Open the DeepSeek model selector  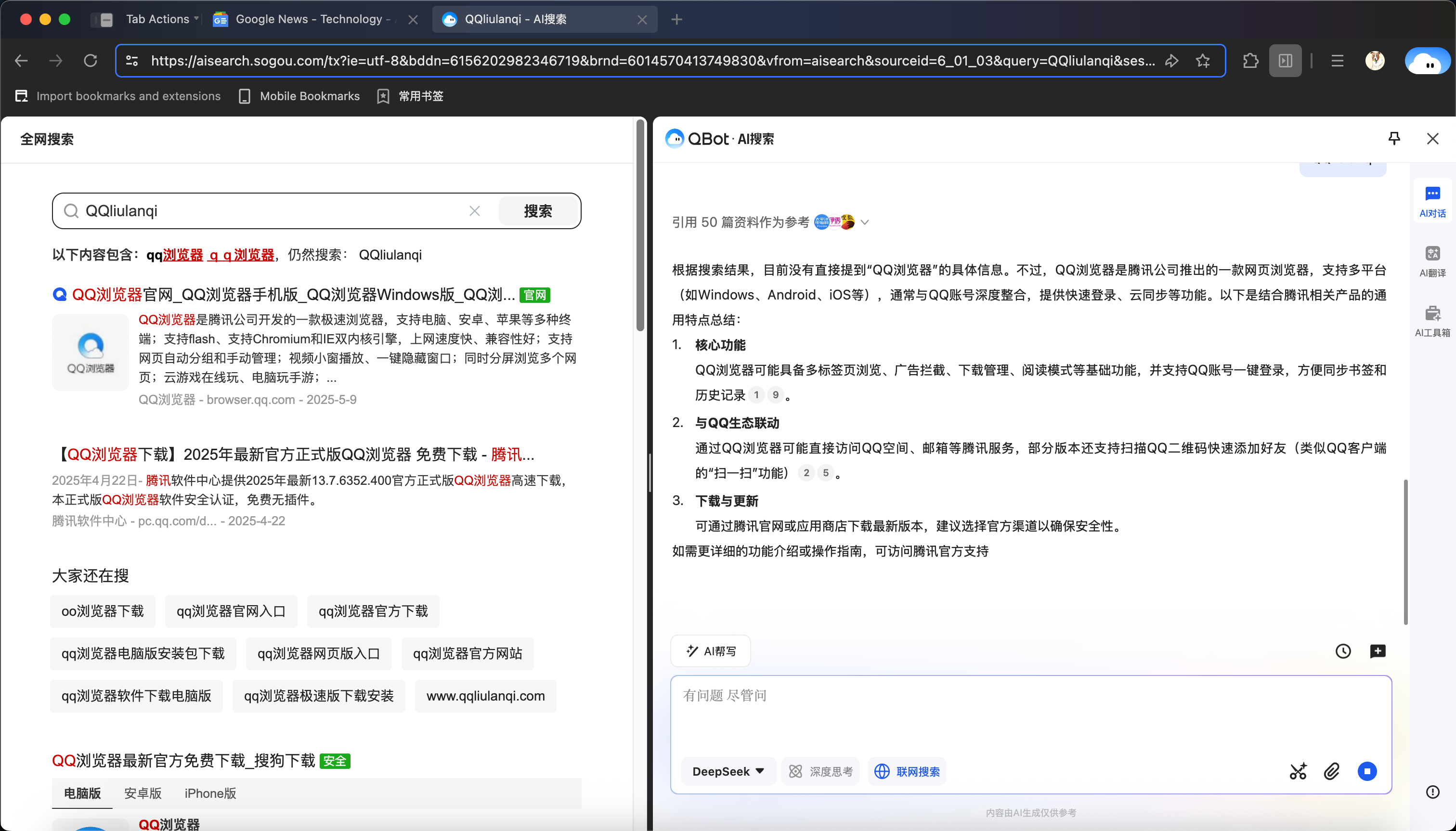728,772
